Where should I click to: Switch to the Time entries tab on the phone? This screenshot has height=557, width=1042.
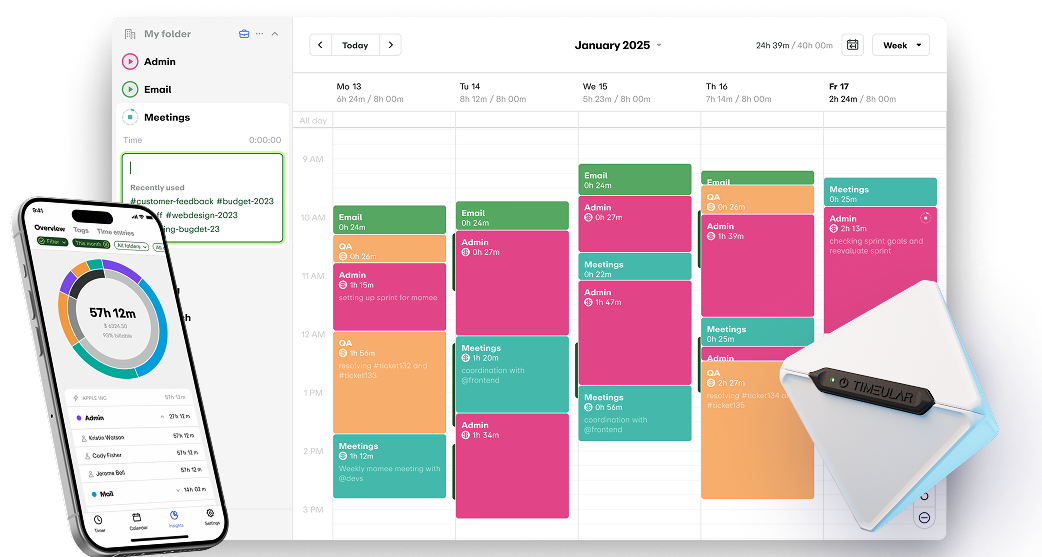[x=116, y=232]
